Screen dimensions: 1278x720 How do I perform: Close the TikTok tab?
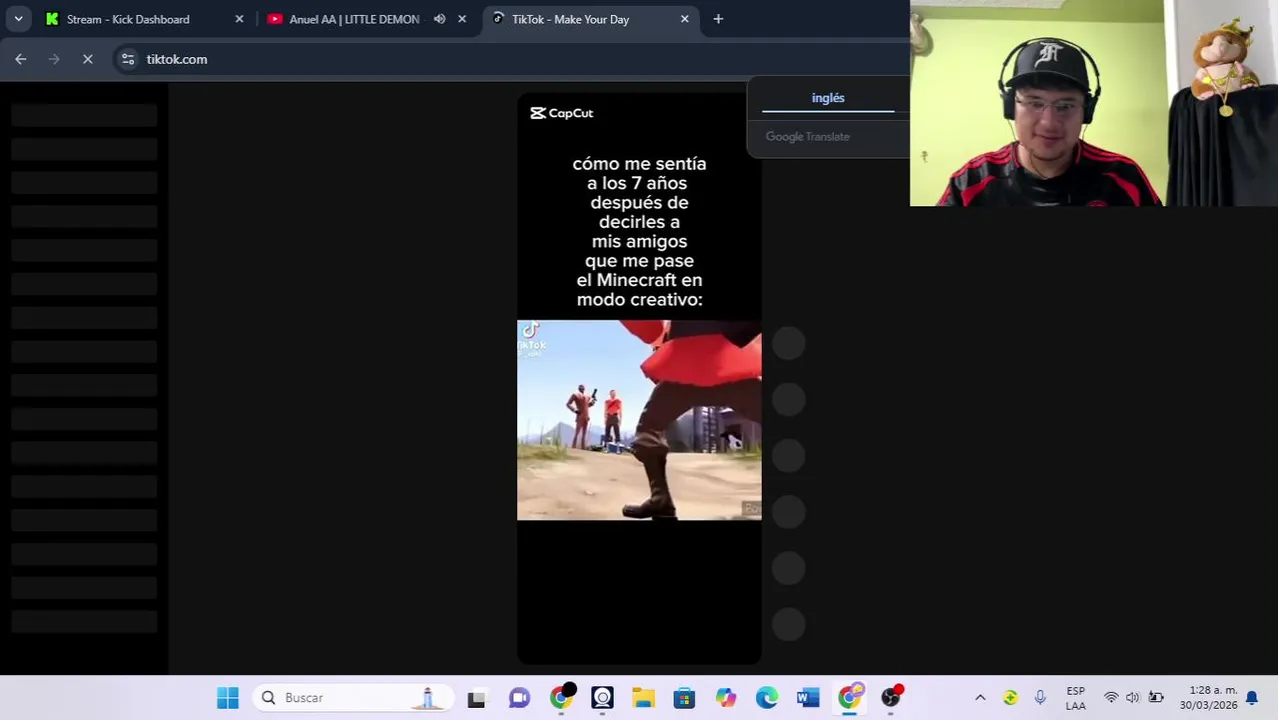(x=685, y=19)
